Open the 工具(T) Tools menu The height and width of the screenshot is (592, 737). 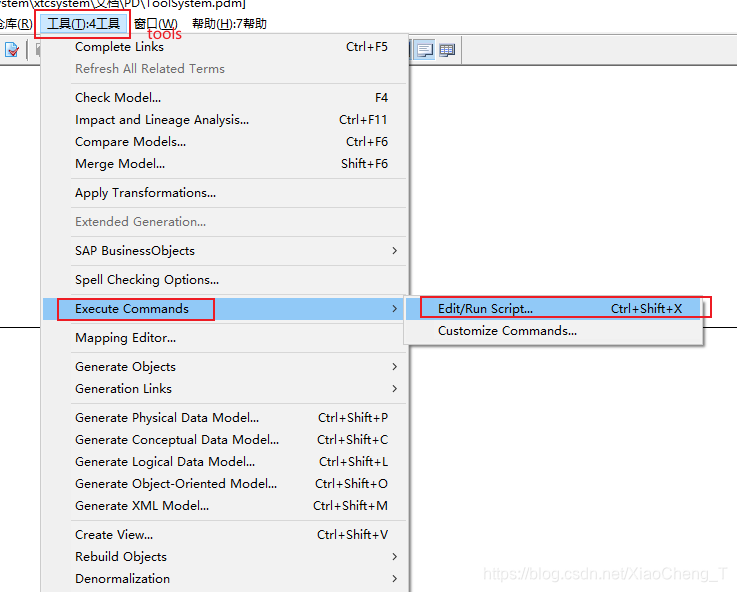(83, 23)
